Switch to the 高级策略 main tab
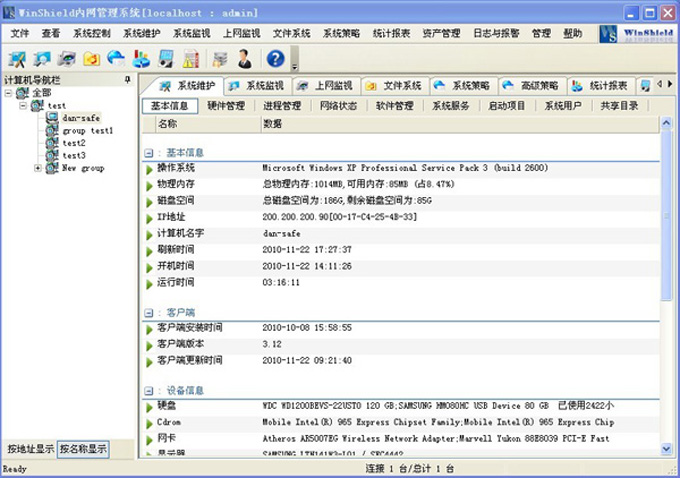The image size is (680, 478). [532, 86]
